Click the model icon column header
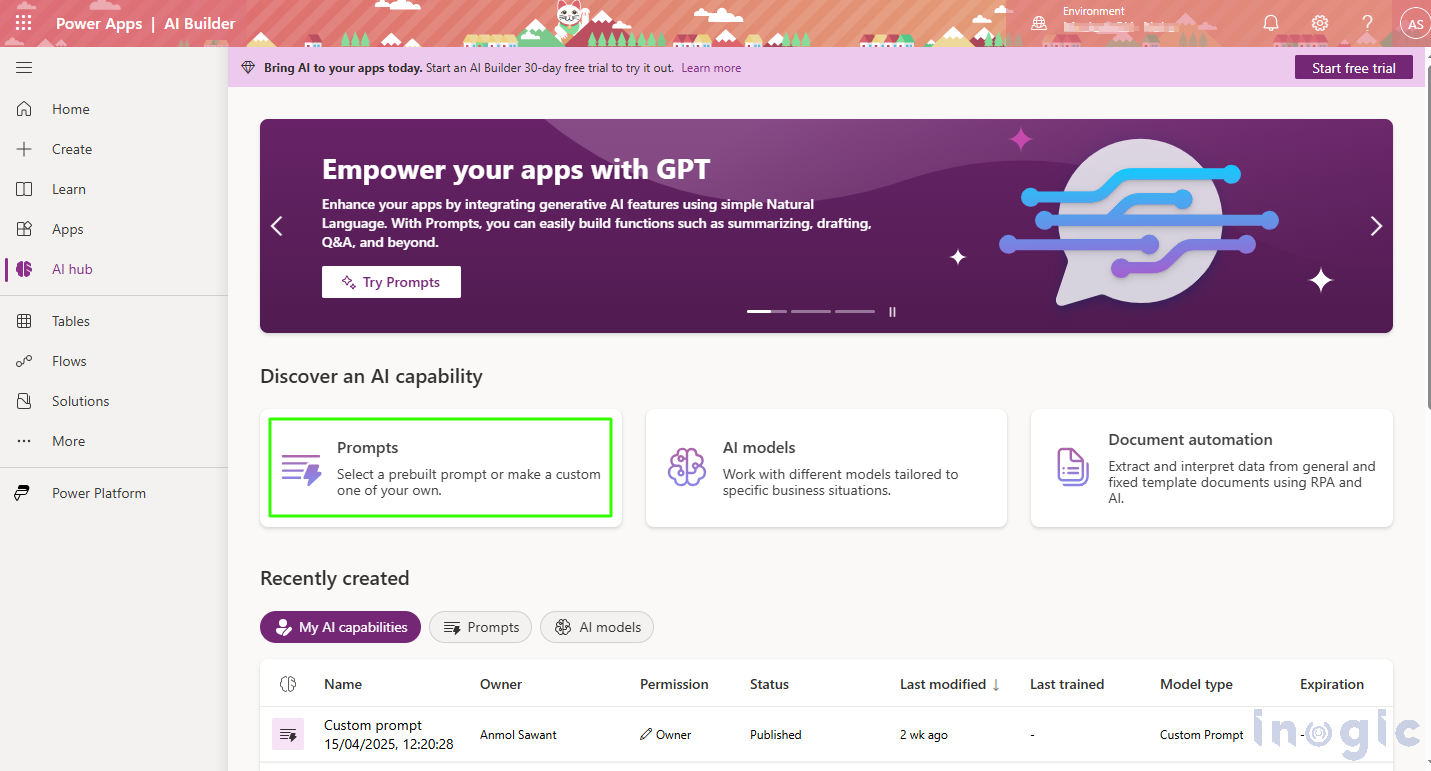The height and width of the screenshot is (771, 1431). [x=288, y=684]
